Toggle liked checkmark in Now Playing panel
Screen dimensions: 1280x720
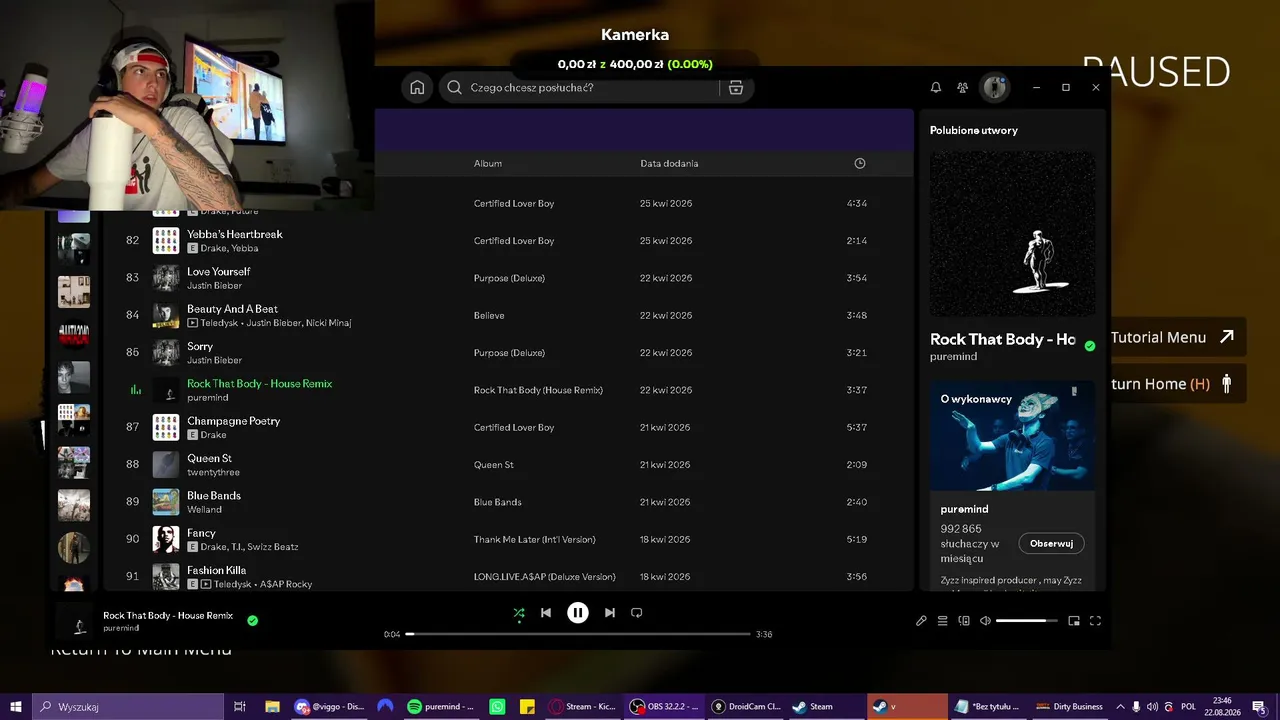1090,346
